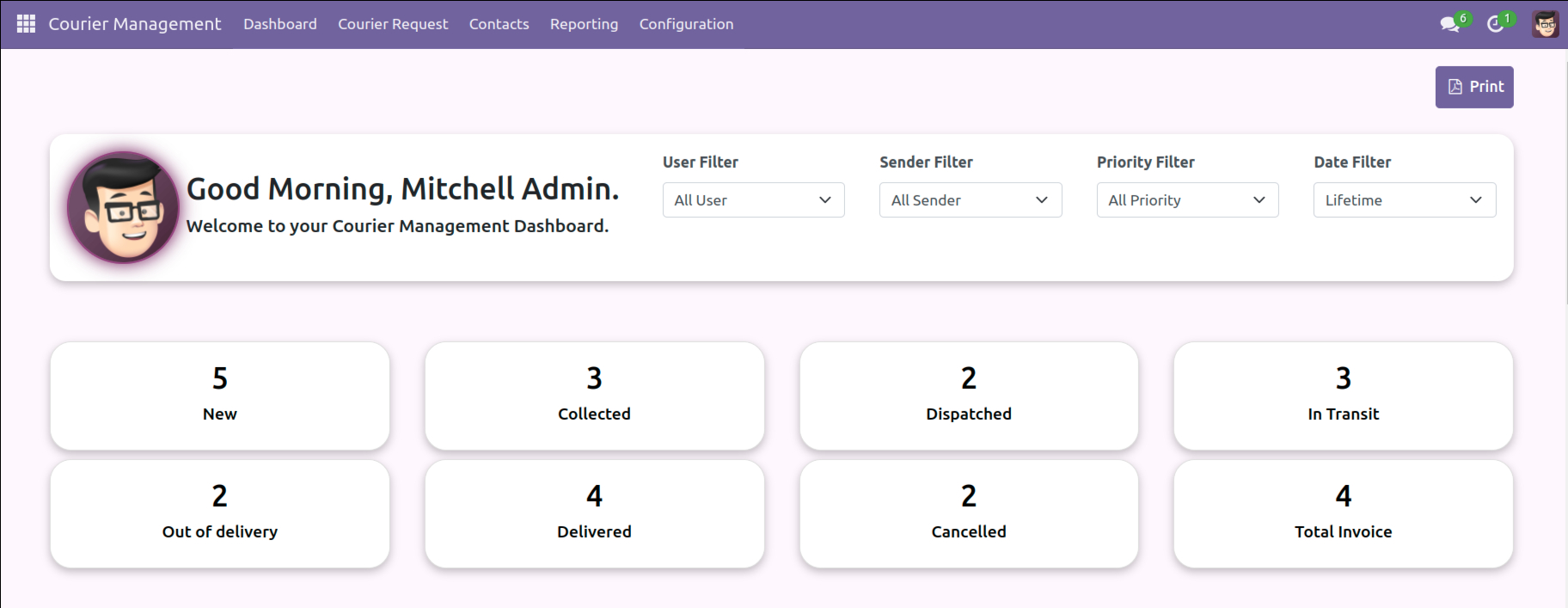Open the Courier Request menu
1568x608 pixels.
[x=393, y=24]
